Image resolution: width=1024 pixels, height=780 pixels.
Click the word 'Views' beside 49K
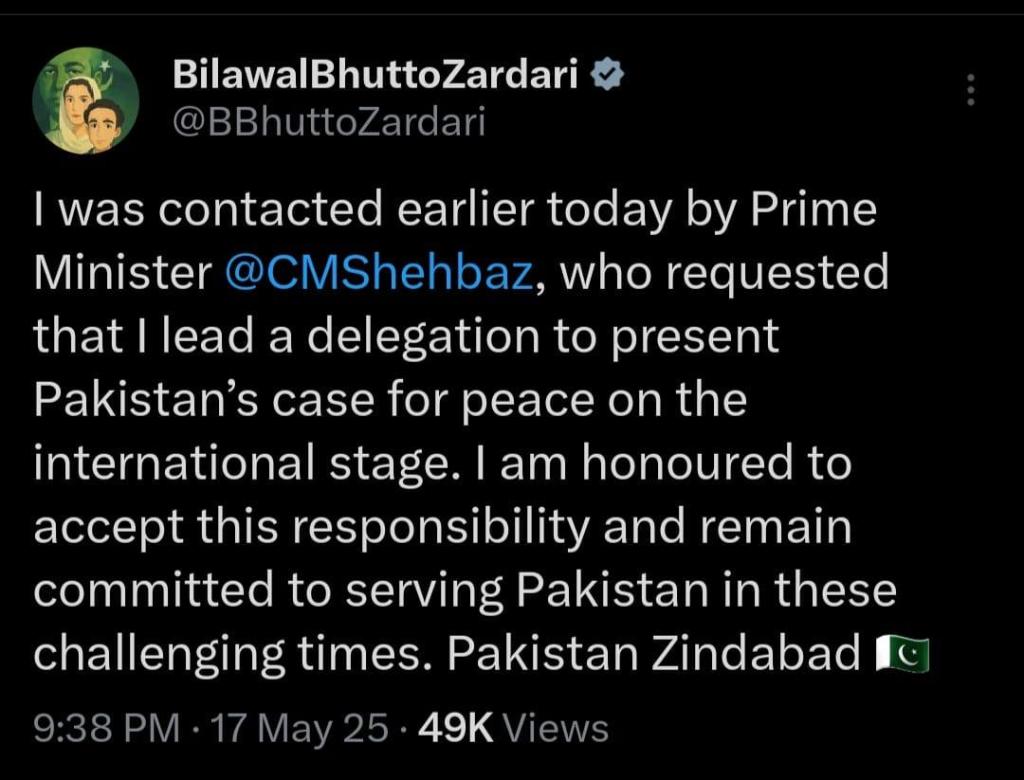click(x=556, y=728)
